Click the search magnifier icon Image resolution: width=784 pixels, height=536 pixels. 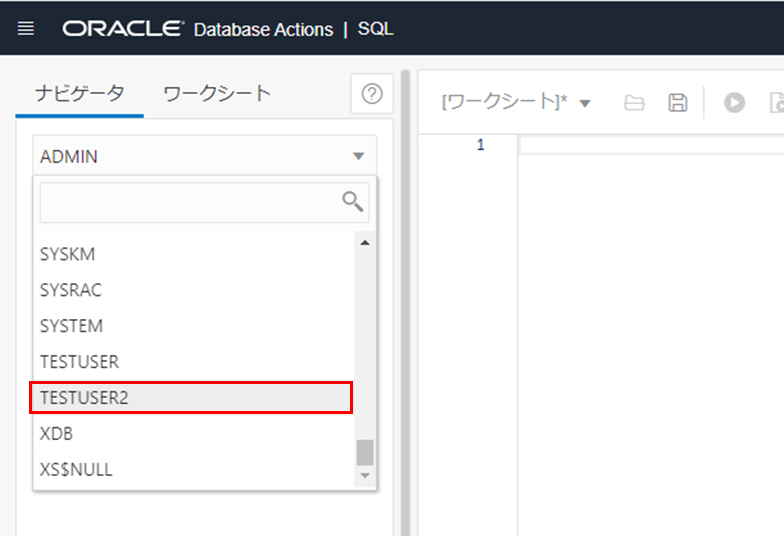[x=353, y=201]
